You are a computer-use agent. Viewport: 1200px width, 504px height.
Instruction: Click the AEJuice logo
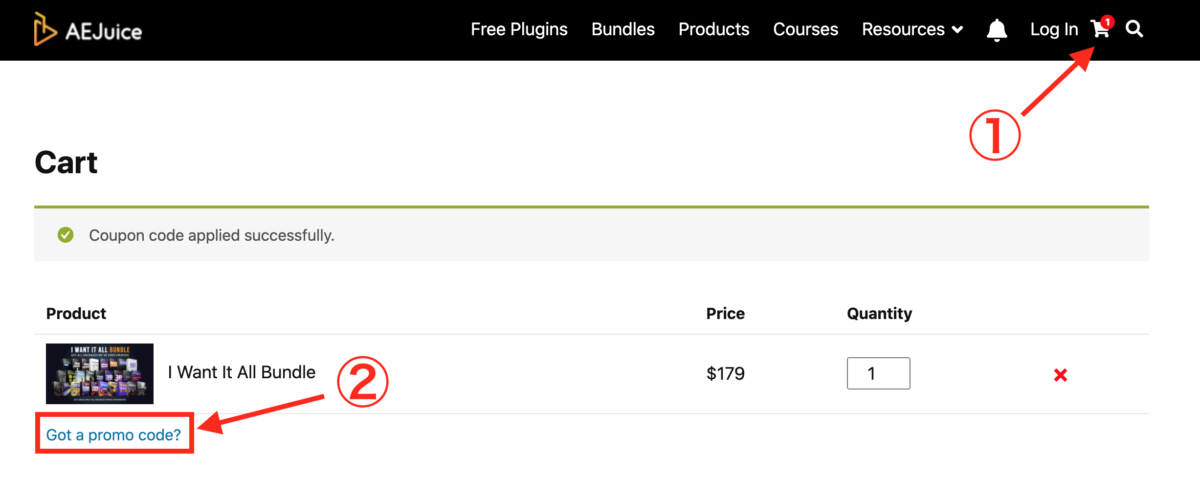88,30
